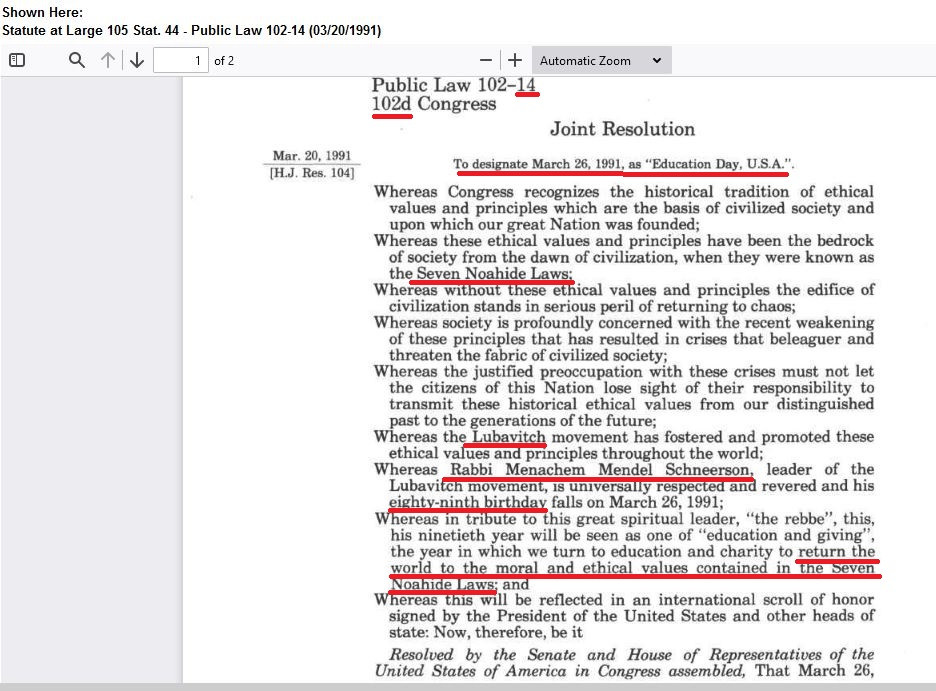The height and width of the screenshot is (691, 936).
Task: Advance to next page with down arrow
Action: [137, 60]
